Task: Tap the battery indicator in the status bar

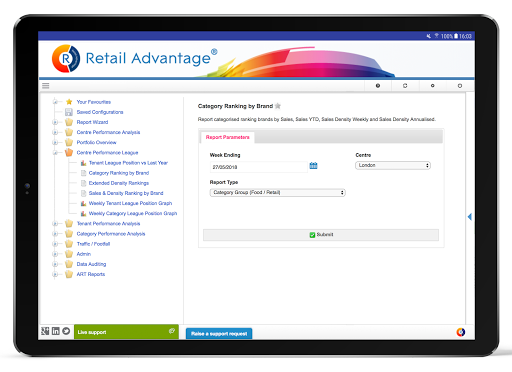Action: pos(456,36)
